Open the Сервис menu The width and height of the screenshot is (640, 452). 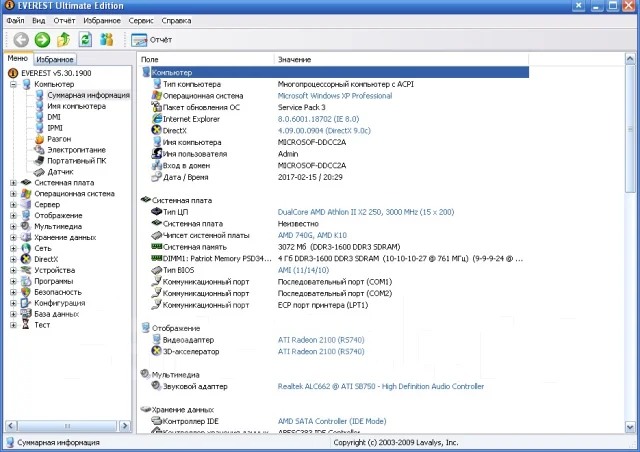(141, 20)
